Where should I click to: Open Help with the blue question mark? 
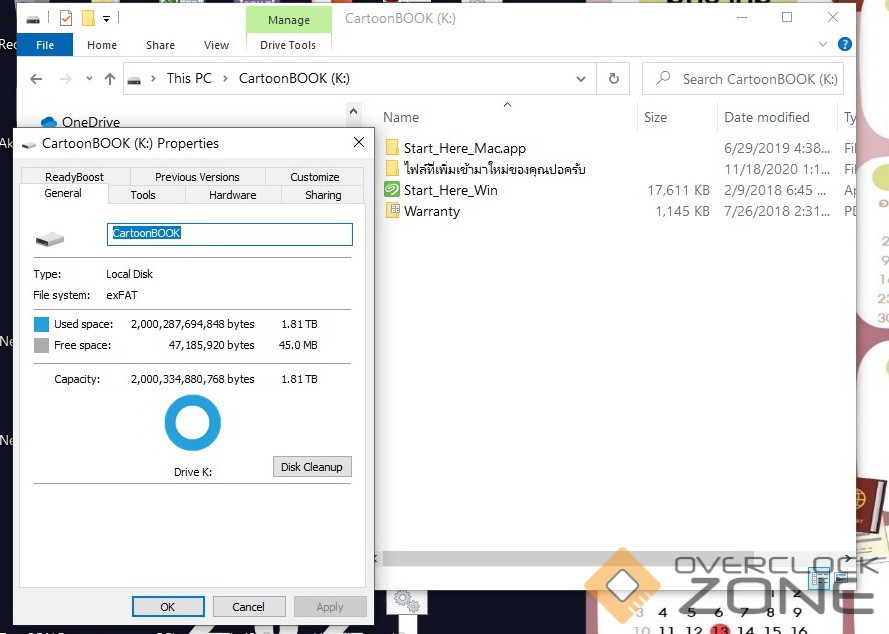(845, 45)
